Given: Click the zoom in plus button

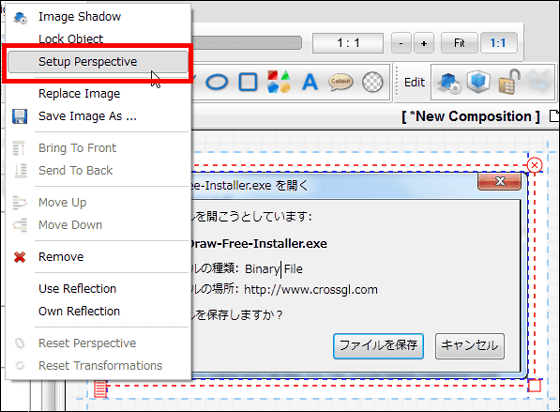Looking at the screenshot, I should point(424,43).
